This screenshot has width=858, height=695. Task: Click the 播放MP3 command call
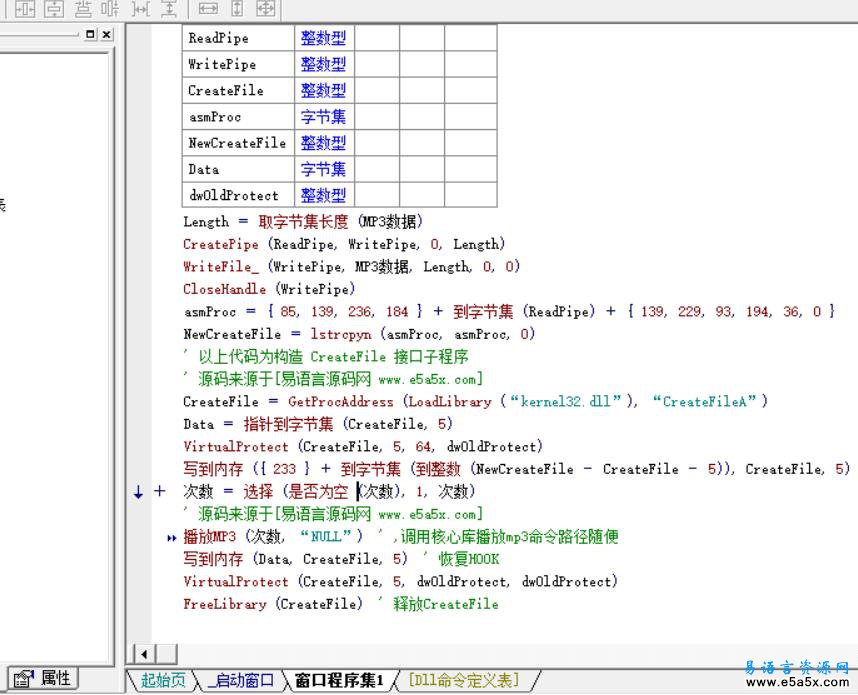[210, 536]
